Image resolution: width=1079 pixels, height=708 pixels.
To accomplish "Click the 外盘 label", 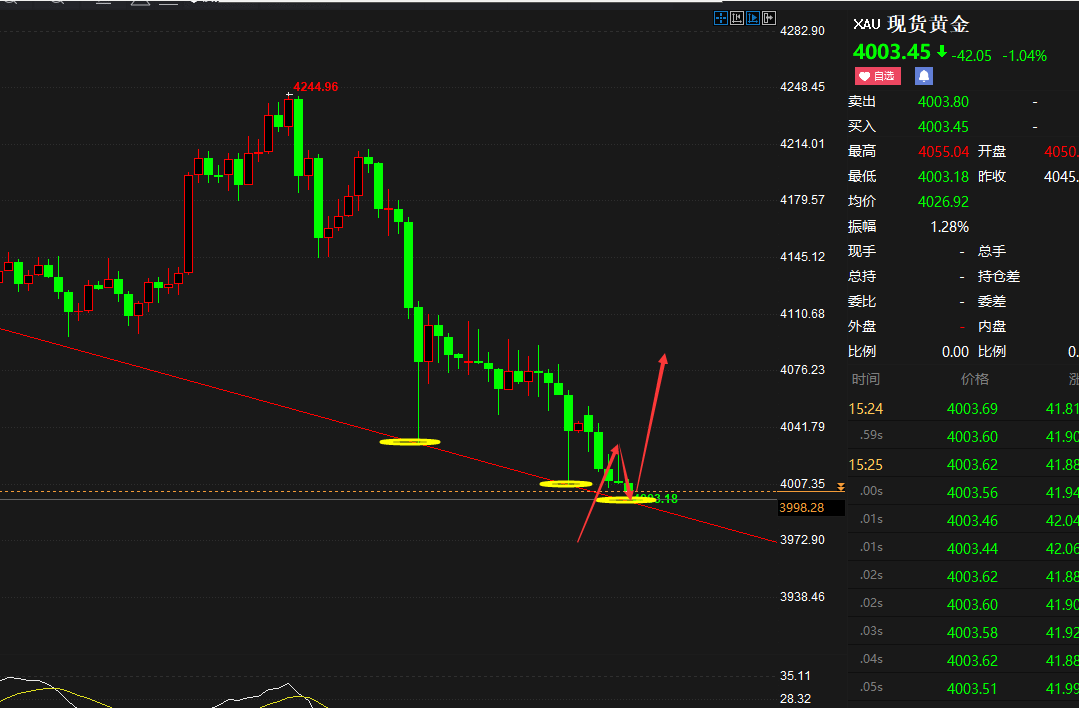I will pyautogui.click(x=862, y=327).
